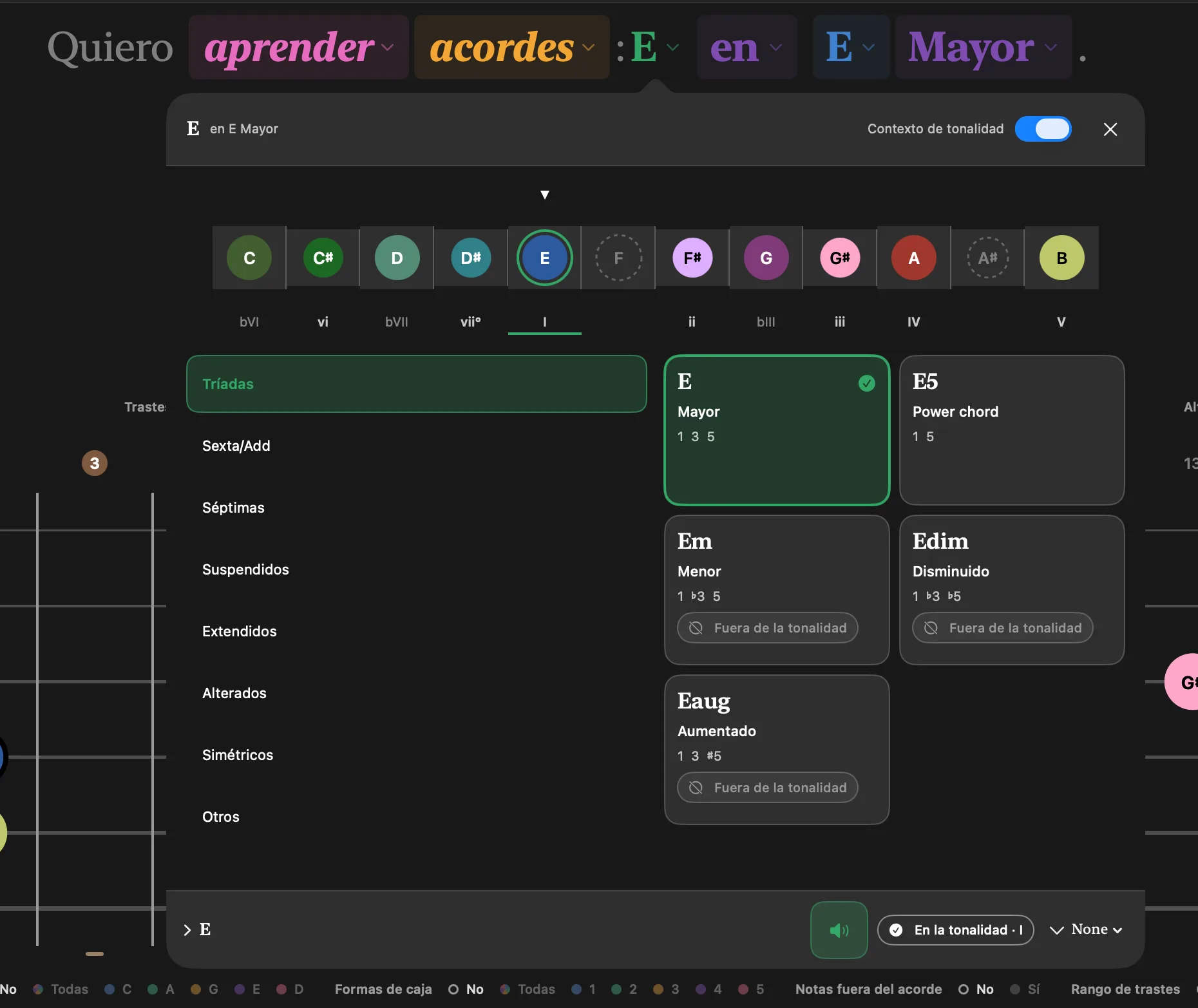
Task: Select the D# note circle
Action: point(471,258)
